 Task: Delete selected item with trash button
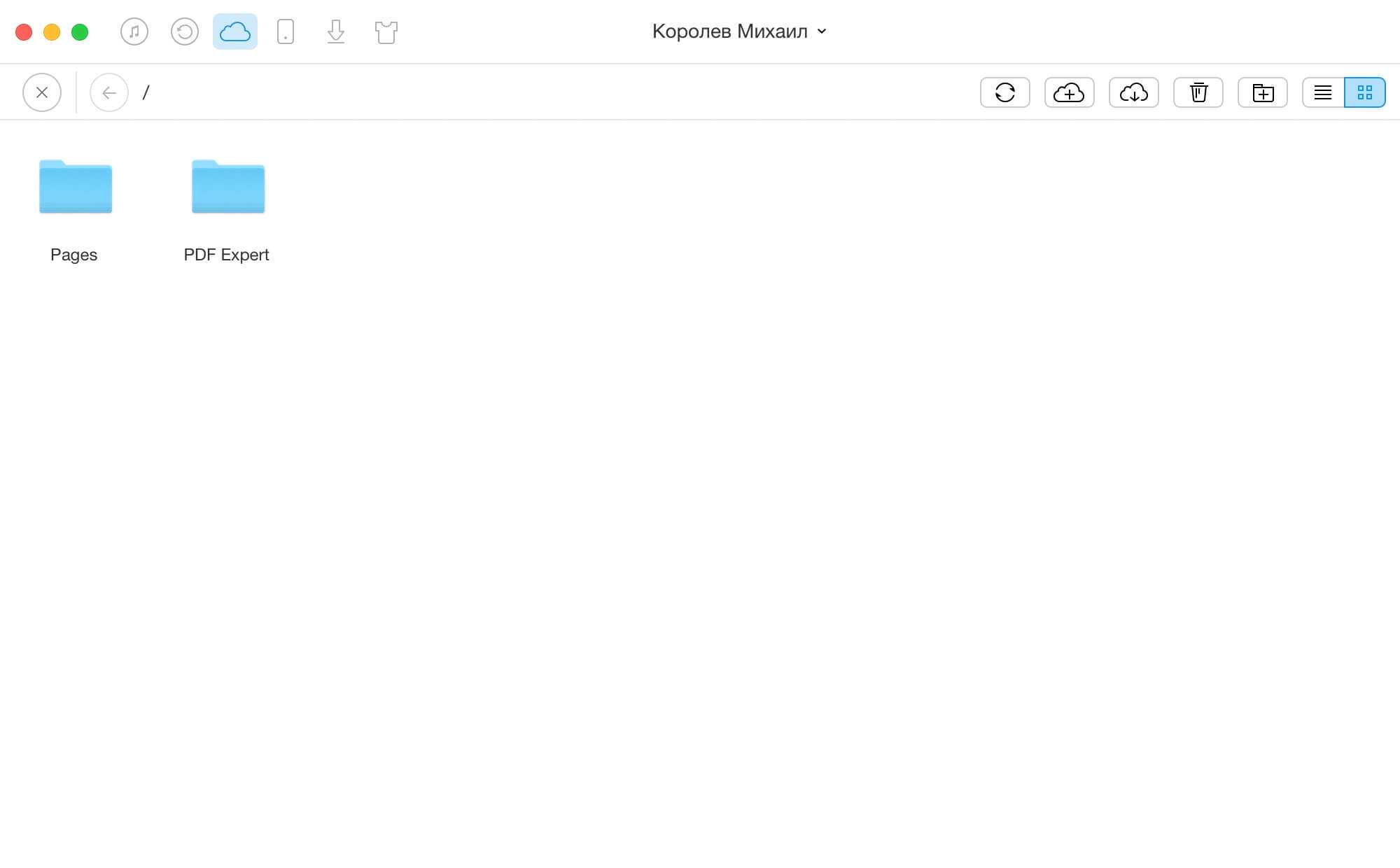coord(1198,92)
